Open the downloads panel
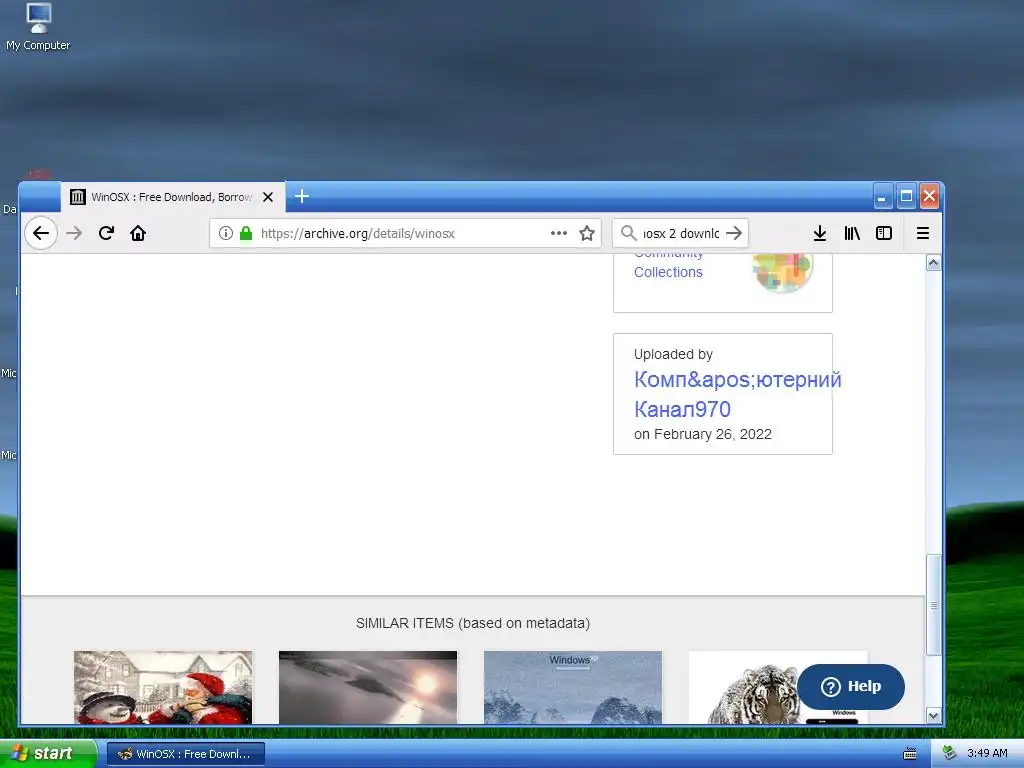The height and width of the screenshot is (768, 1024). coord(820,233)
